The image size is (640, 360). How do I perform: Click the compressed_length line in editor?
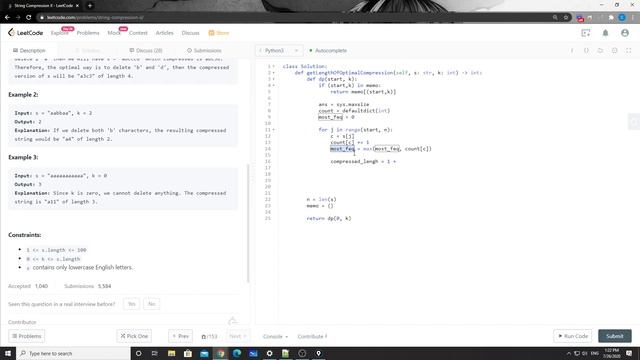(363, 161)
